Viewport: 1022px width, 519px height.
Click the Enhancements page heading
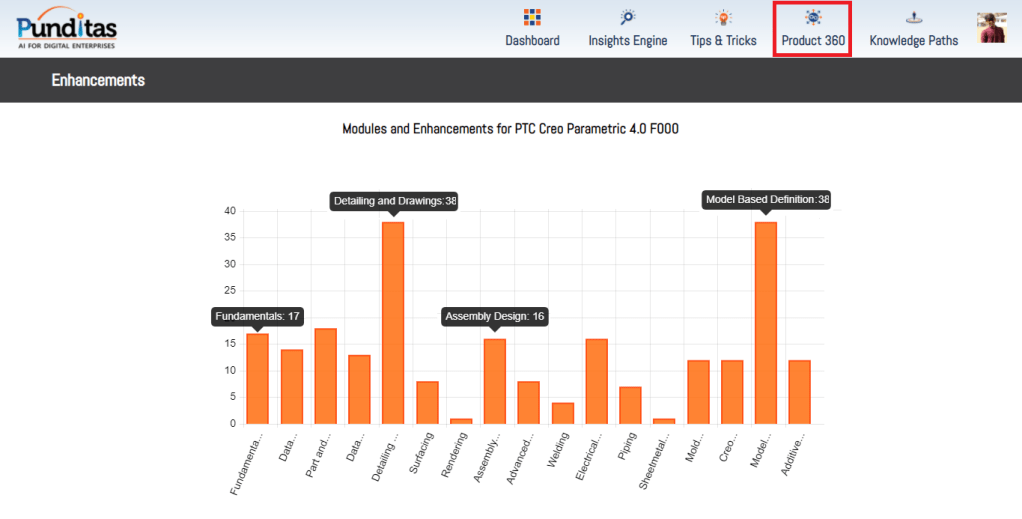(98, 80)
